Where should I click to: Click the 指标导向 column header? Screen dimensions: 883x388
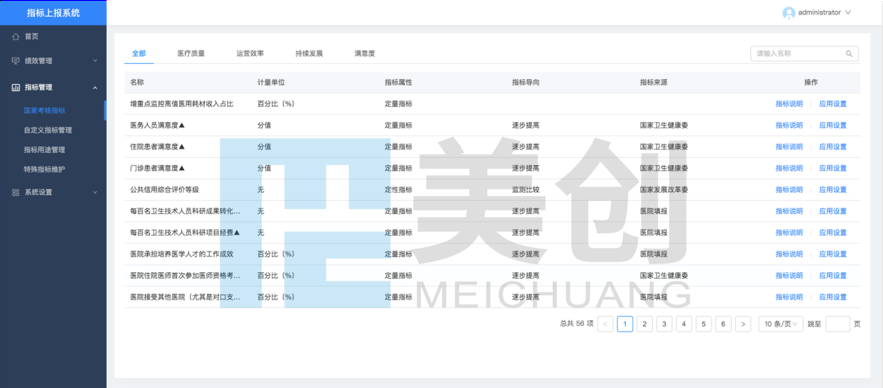(526, 82)
